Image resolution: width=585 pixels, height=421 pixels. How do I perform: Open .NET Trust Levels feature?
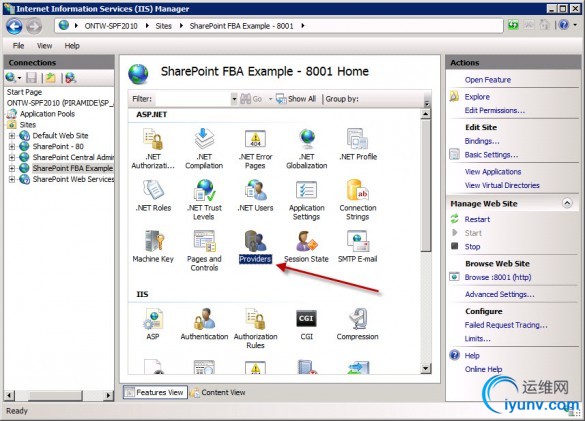[x=204, y=200]
